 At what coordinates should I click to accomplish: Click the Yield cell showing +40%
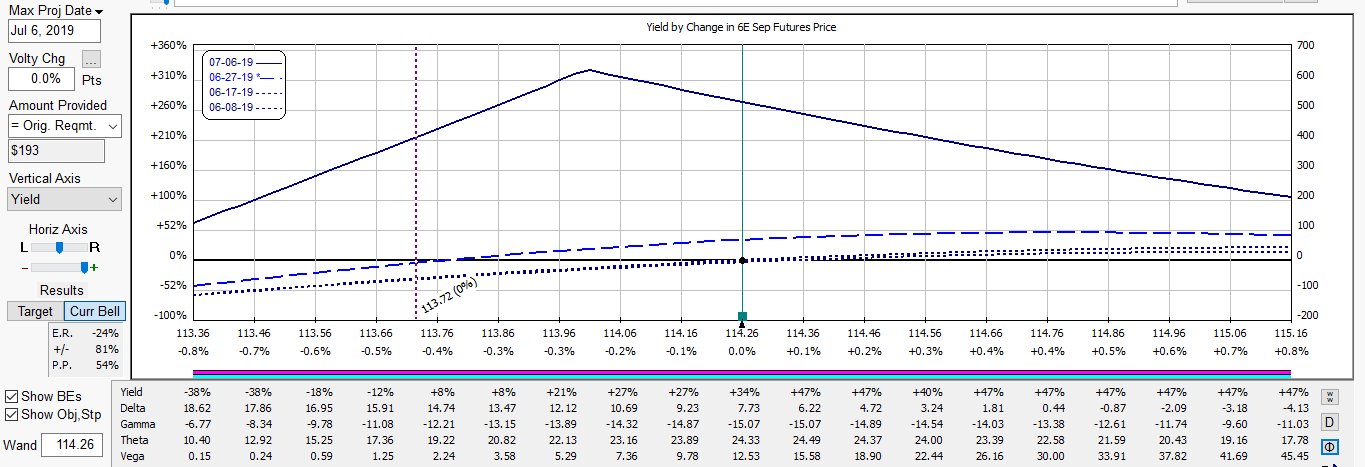coord(928,392)
